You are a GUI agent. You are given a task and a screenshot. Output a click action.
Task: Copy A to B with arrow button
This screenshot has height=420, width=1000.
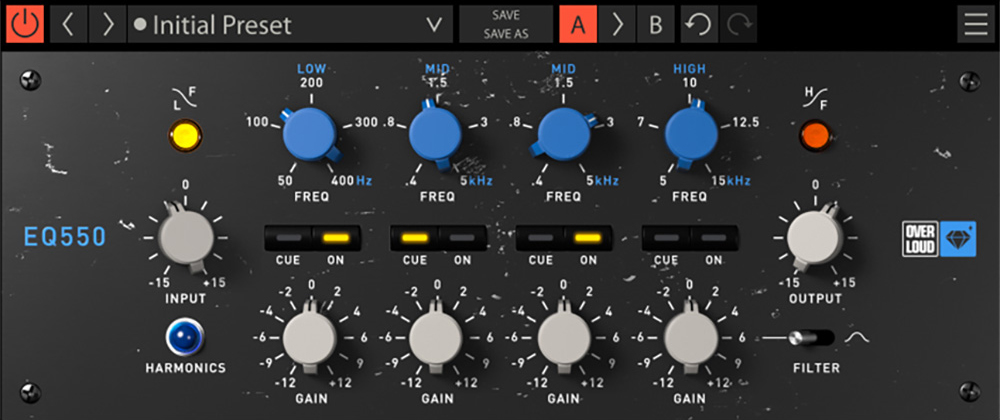617,24
